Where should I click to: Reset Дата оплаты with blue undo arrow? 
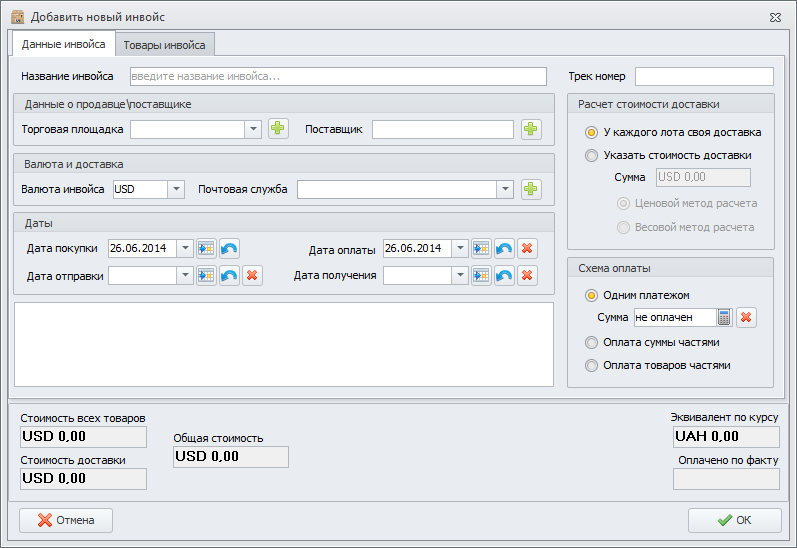[x=505, y=249]
